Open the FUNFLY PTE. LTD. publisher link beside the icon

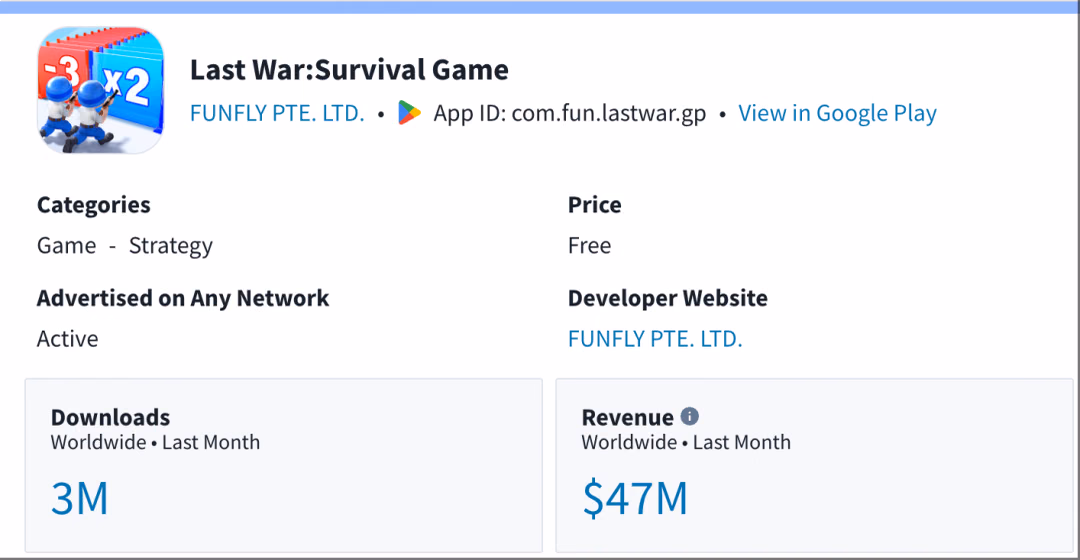[x=277, y=113]
